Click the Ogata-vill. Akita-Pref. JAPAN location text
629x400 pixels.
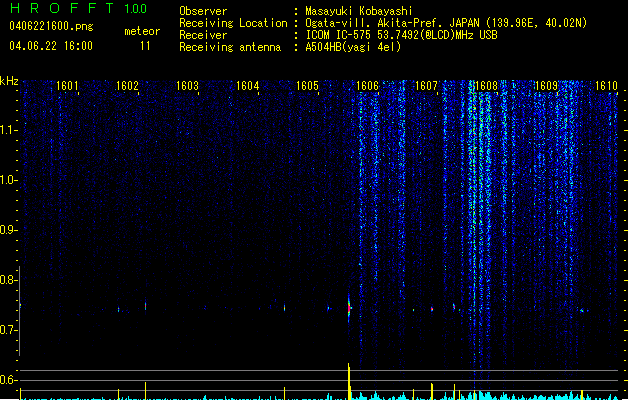click(x=446, y=23)
